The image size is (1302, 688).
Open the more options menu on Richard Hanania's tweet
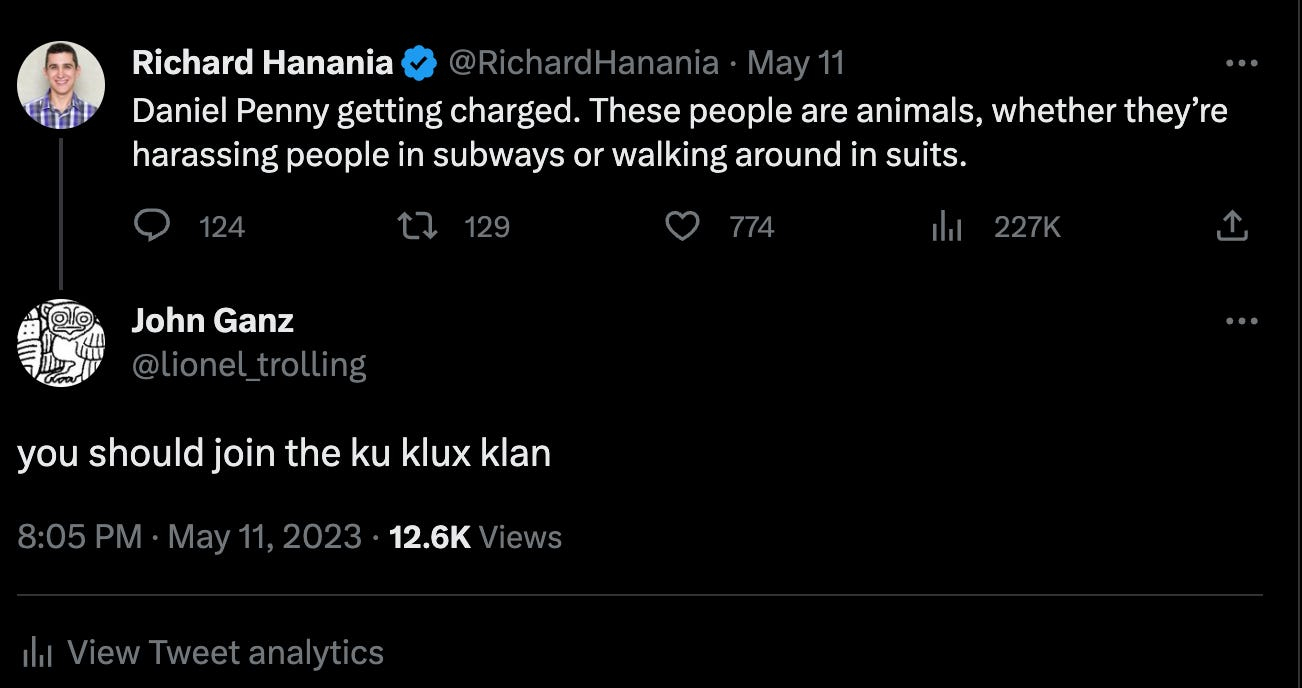1241,63
